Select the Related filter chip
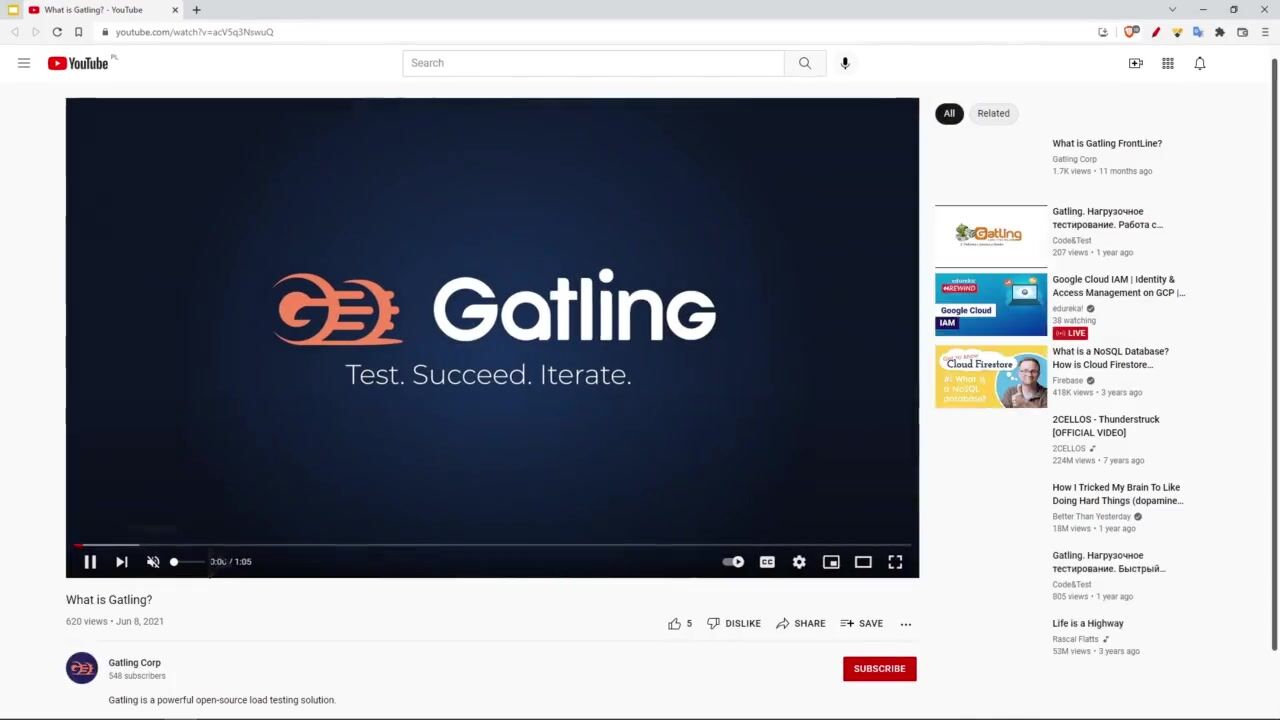 tap(993, 113)
